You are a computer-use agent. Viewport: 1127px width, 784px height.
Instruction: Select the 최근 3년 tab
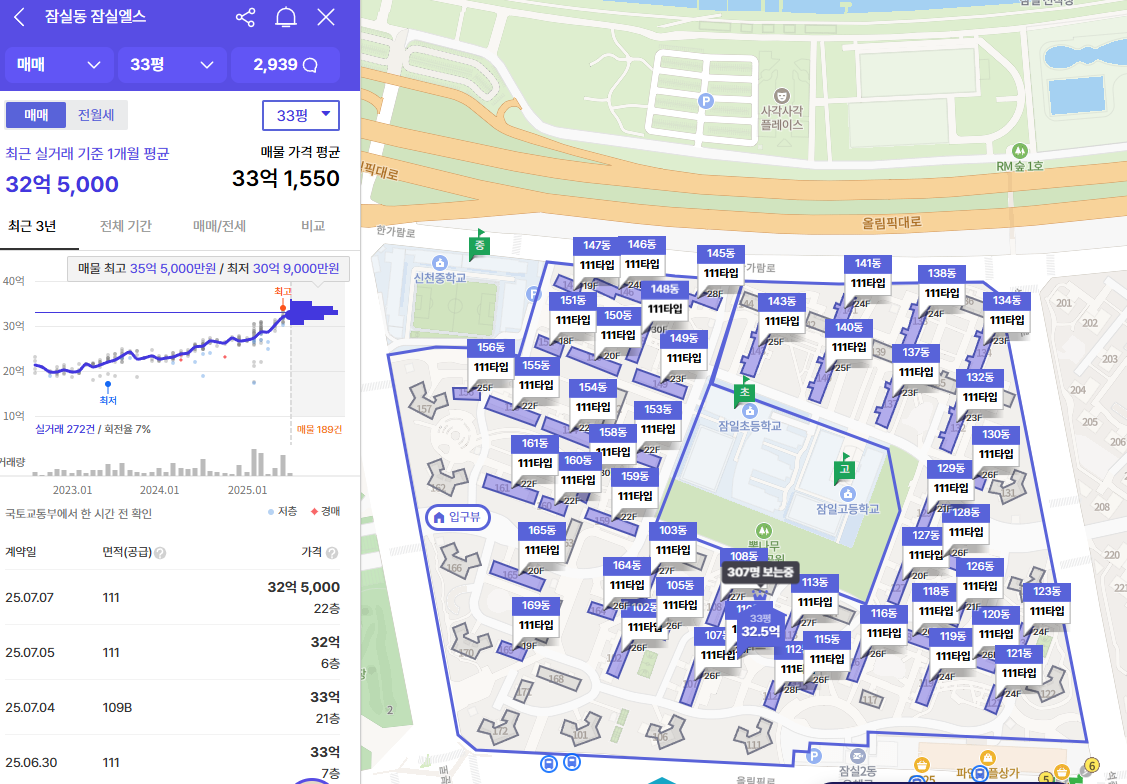[32, 226]
